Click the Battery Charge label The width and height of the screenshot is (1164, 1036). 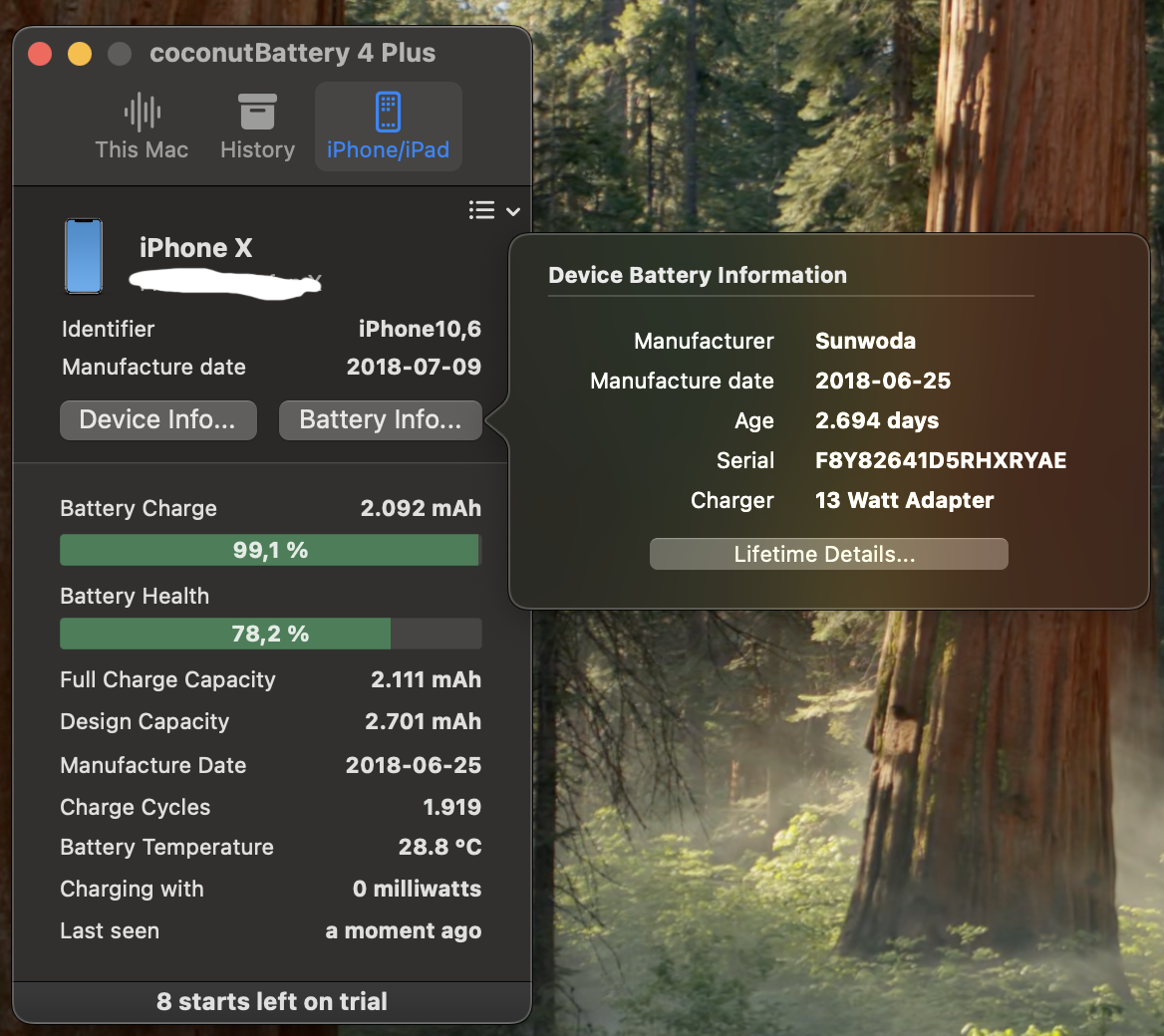click(x=139, y=508)
